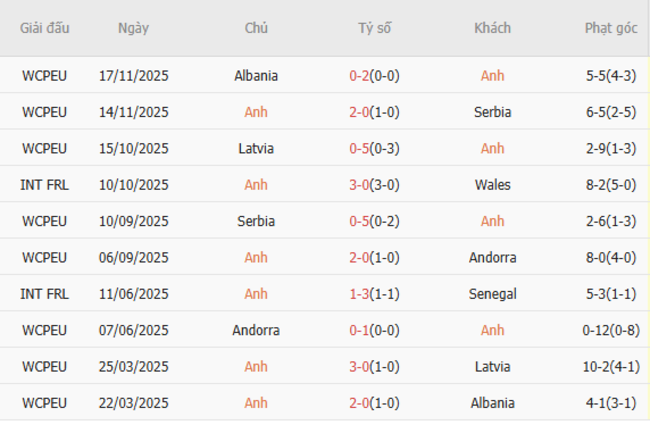The width and height of the screenshot is (650, 425).
Task: Open the Senegal team link
Action: (493, 294)
